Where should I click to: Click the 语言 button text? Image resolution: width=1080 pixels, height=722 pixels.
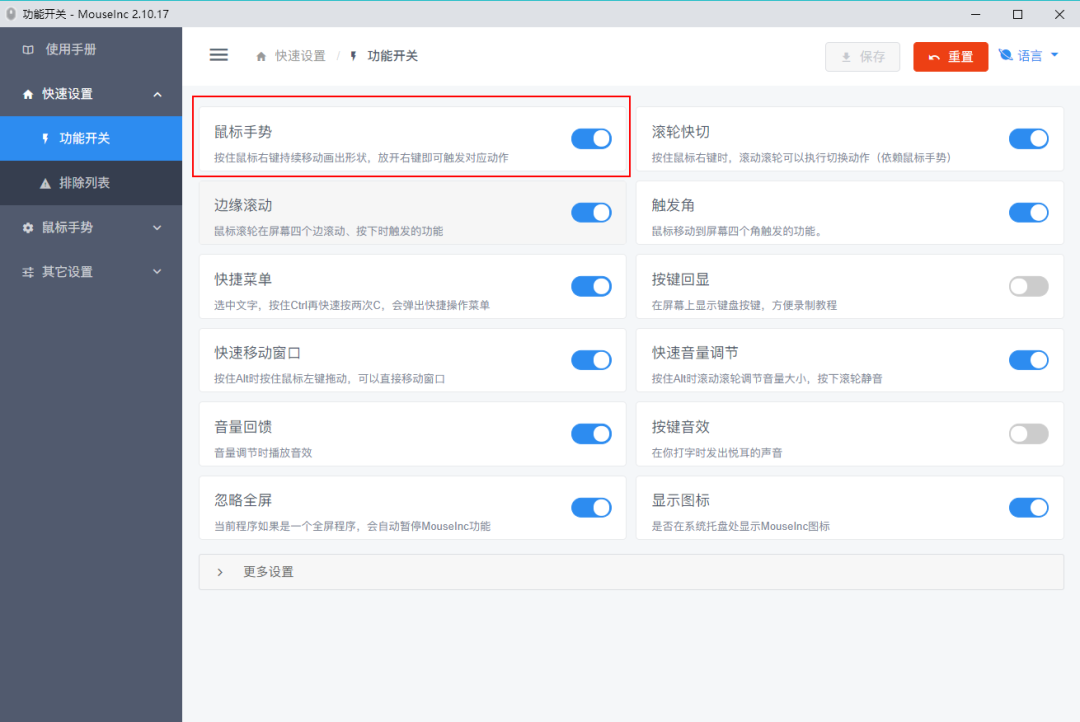1030,56
